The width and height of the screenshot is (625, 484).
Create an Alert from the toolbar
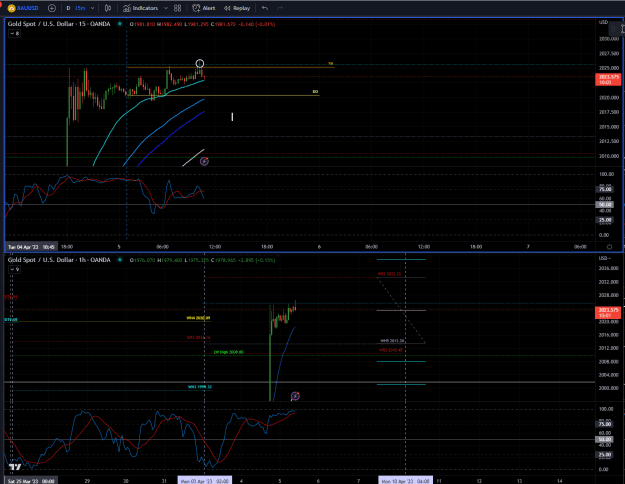tap(204, 8)
